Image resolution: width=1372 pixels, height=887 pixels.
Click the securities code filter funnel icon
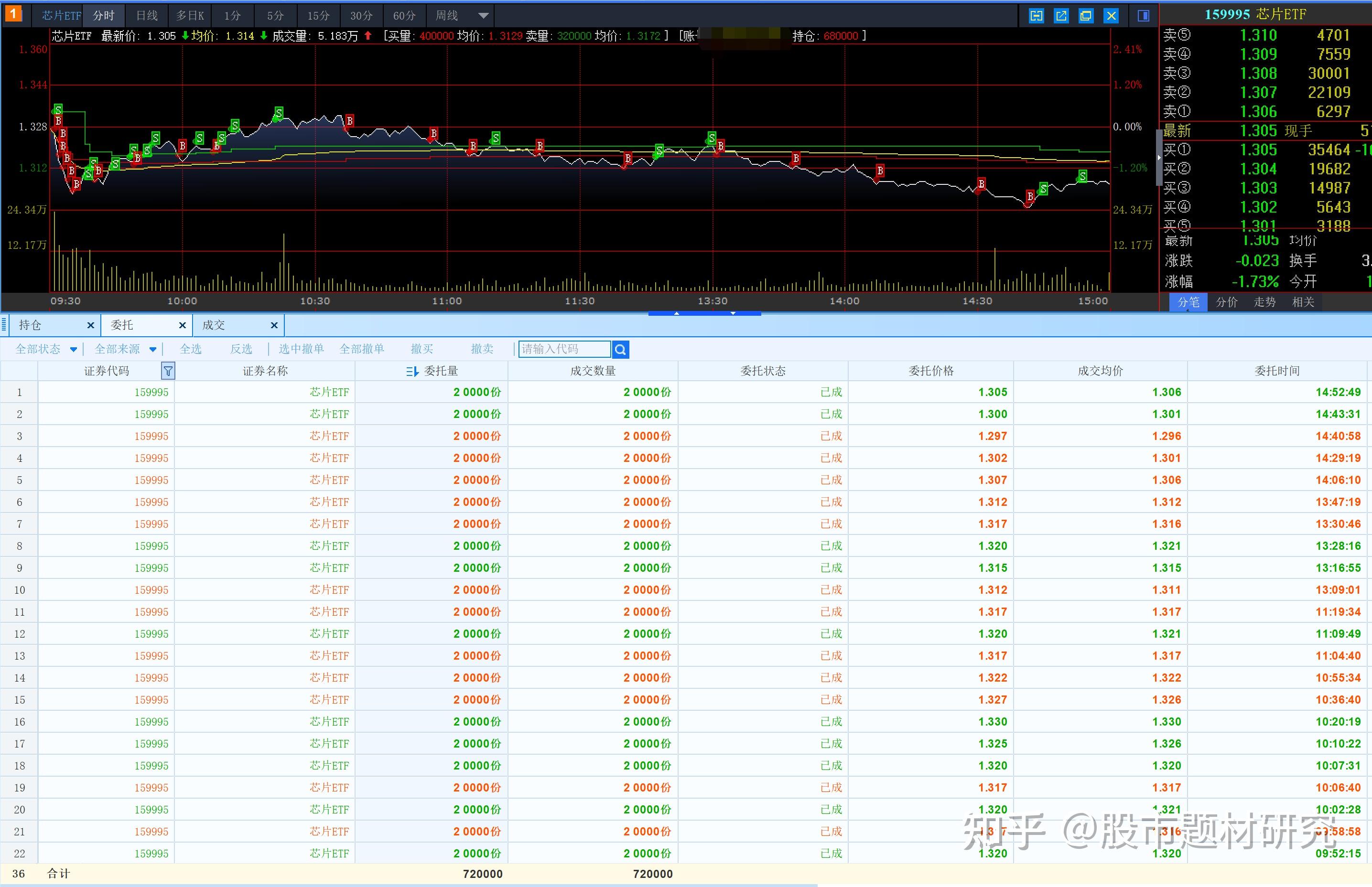(168, 372)
